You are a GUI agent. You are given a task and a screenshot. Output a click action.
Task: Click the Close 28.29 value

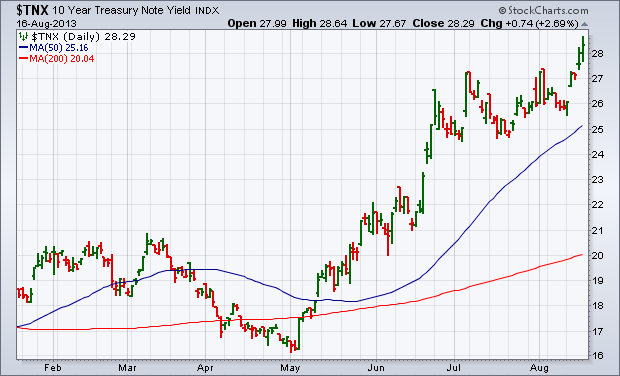pyautogui.click(x=443, y=24)
